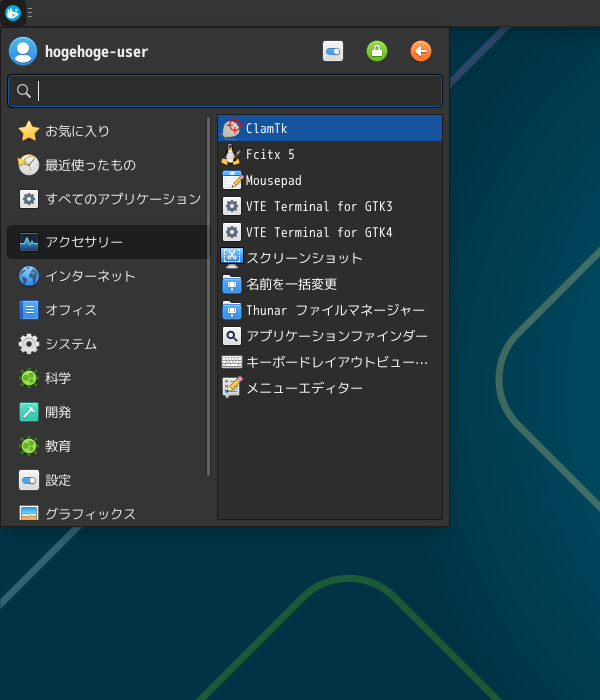600x700 pixels.
Task: Open アプリケーションファインダー app finder
Action: 336,336
